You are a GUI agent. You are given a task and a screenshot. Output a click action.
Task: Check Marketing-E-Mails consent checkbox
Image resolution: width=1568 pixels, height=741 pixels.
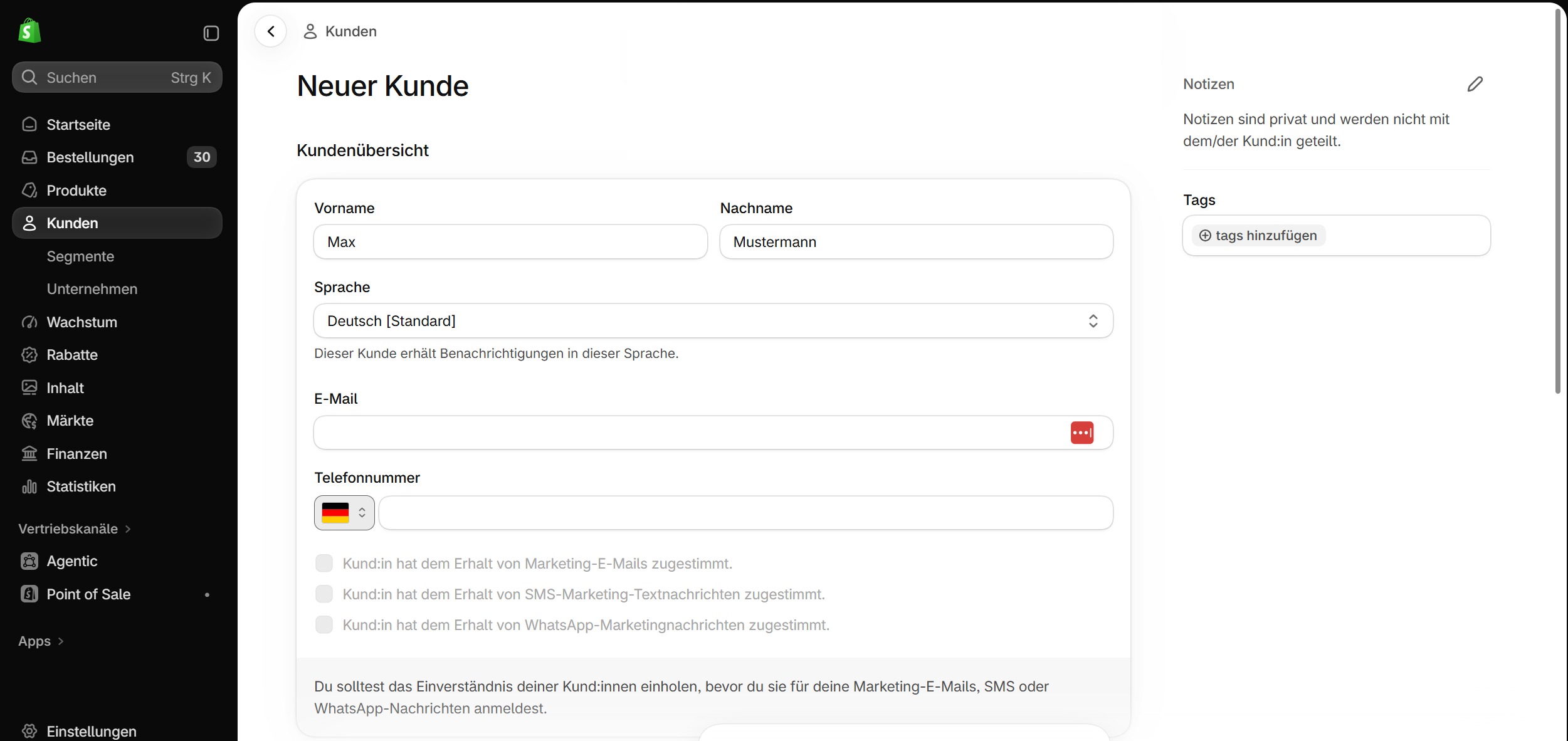tap(324, 563)
